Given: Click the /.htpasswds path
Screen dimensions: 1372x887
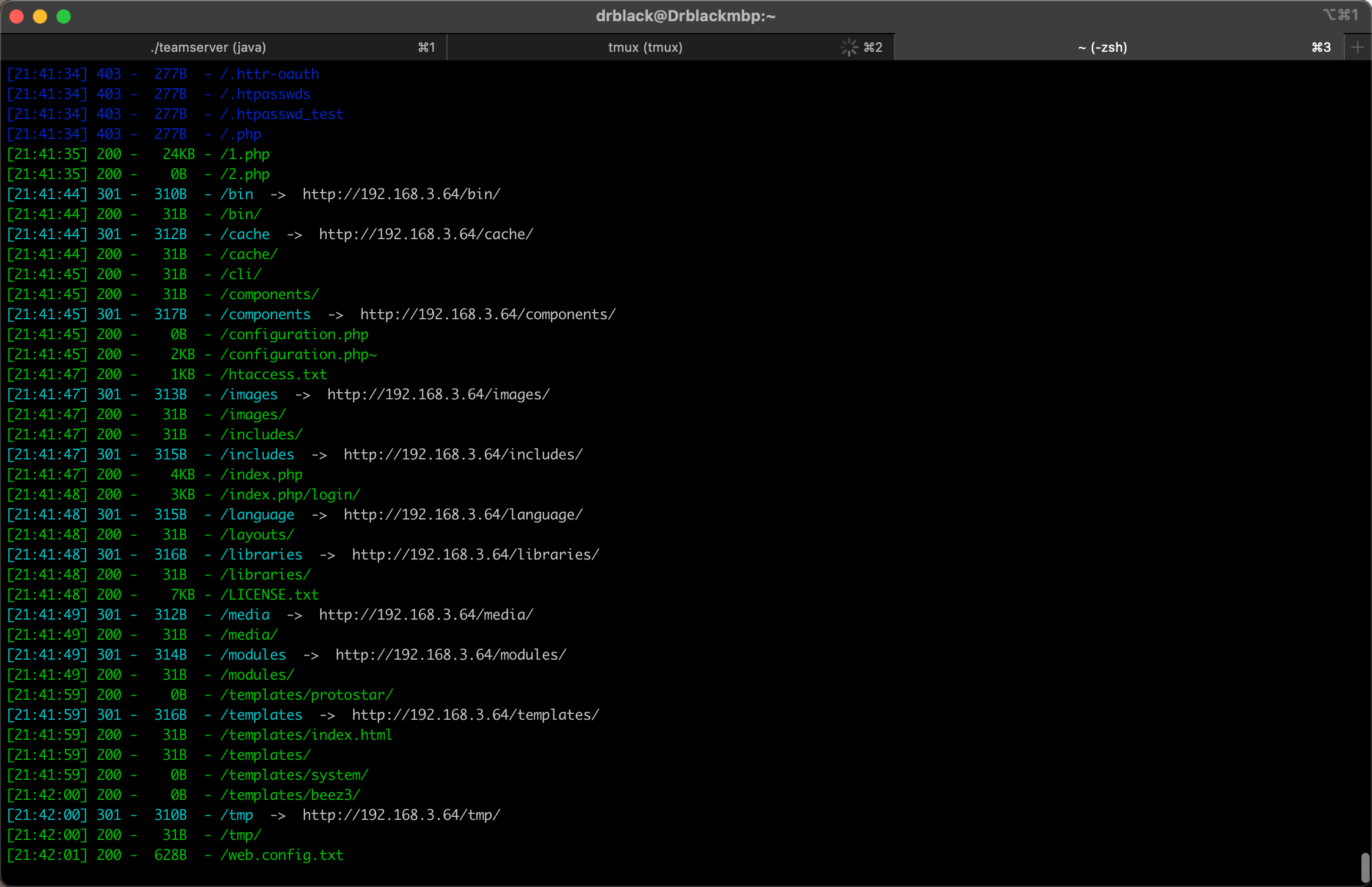Looking at the screenshot, I should click(x=266, y=94).
